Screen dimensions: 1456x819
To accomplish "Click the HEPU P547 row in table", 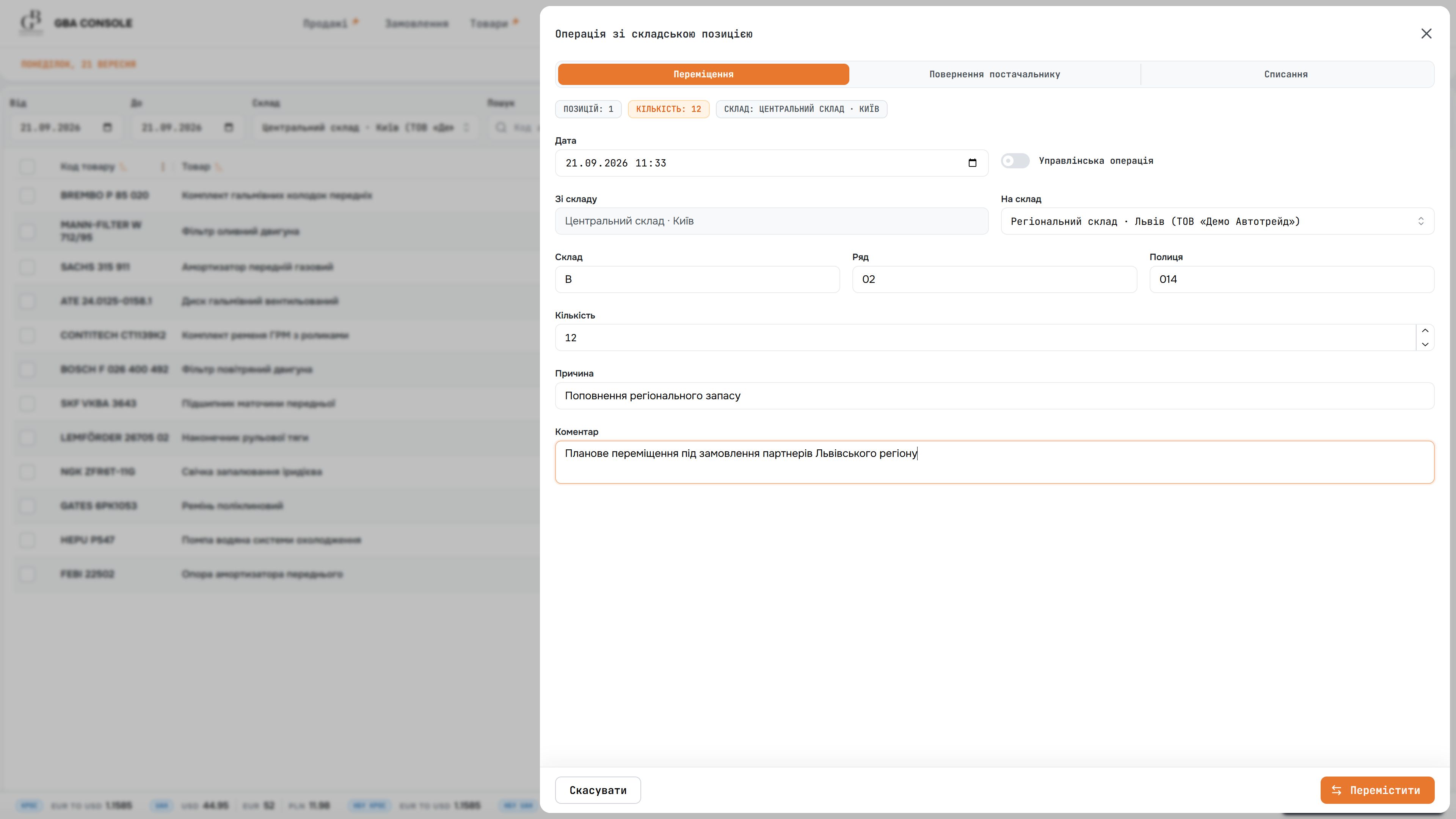I will 277,540.
